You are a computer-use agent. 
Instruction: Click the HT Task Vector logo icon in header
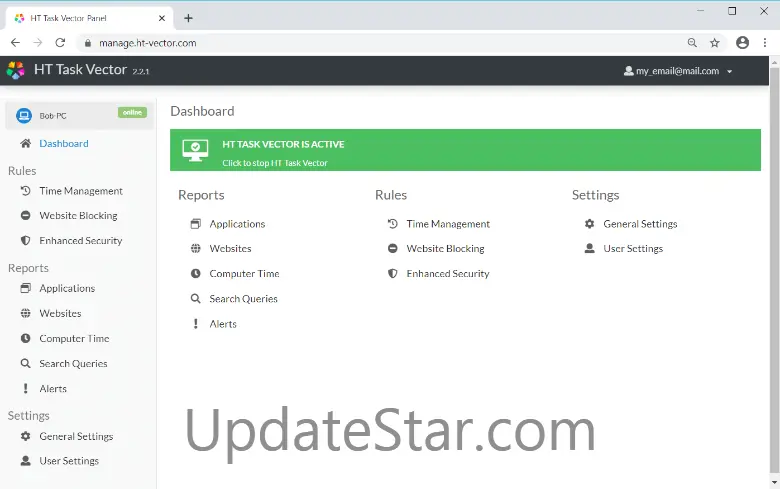pyautogui.click(x=15, y=71)
